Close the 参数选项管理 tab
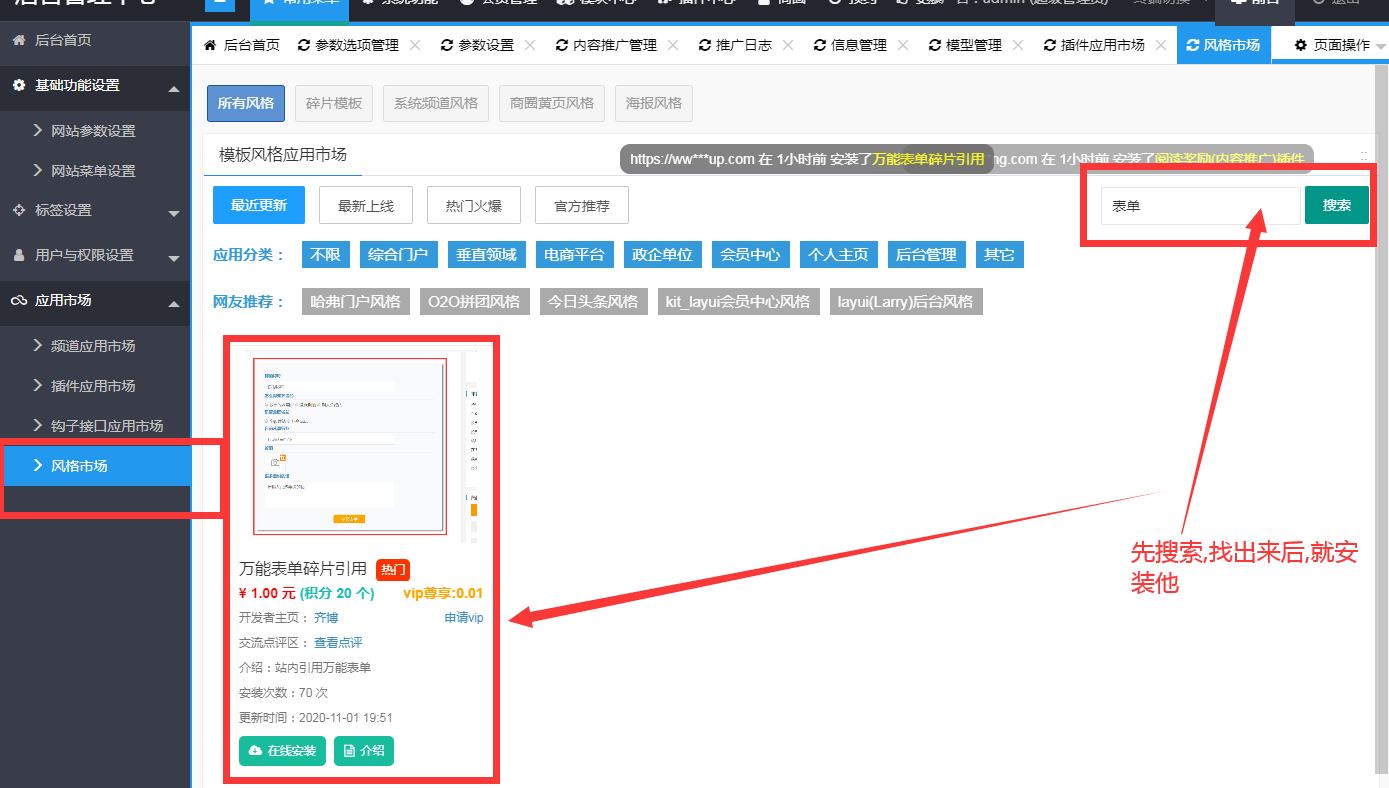This screenshot has width=1389, height=788. click(415, 45)
